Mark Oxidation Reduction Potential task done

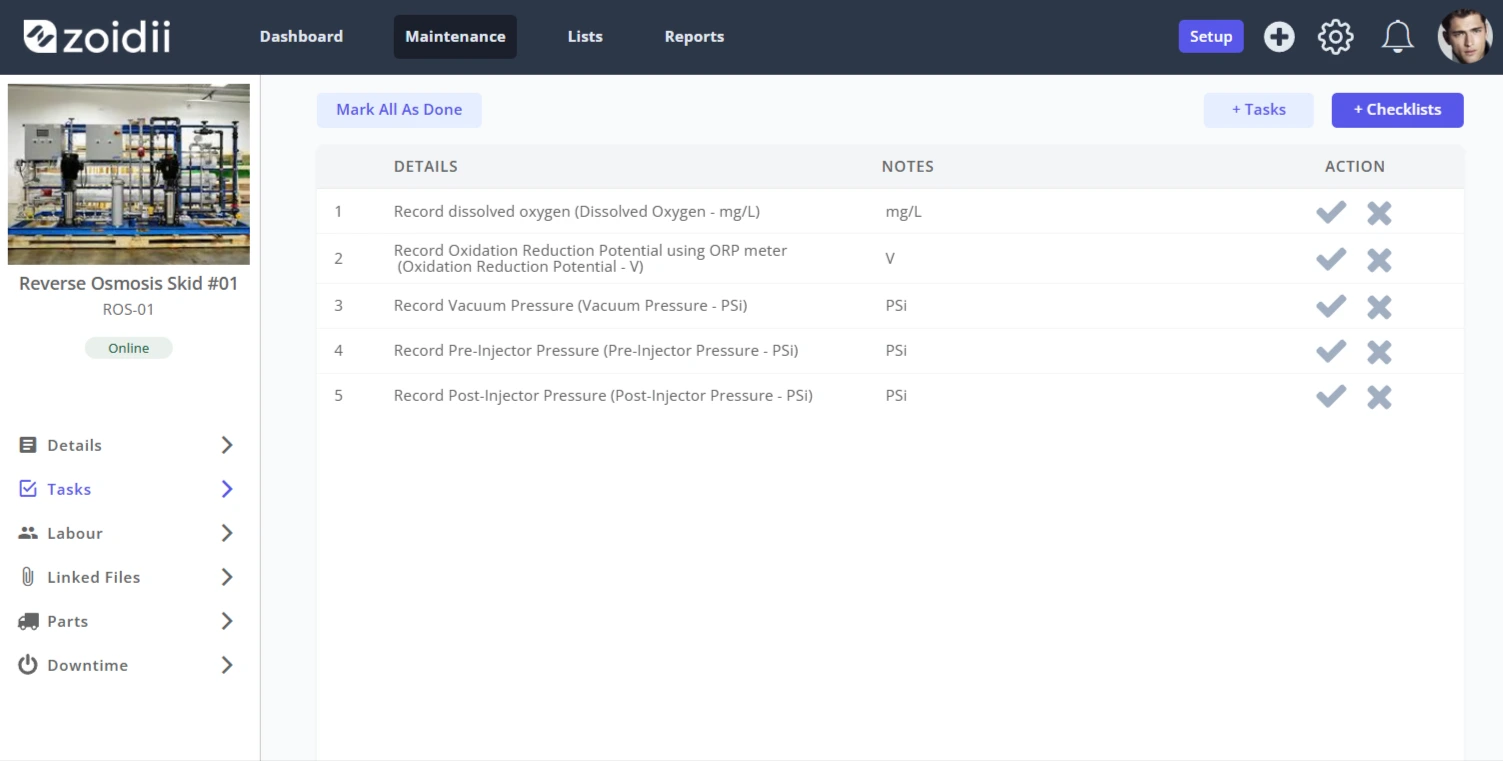pos(1331,259)
